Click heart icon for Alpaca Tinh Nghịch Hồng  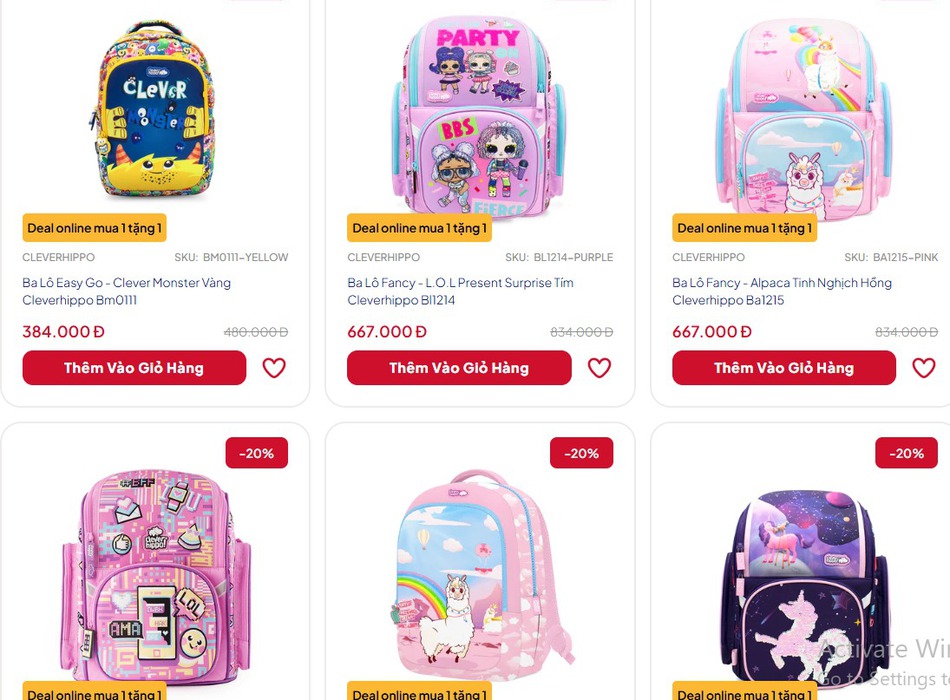point(924,367)
